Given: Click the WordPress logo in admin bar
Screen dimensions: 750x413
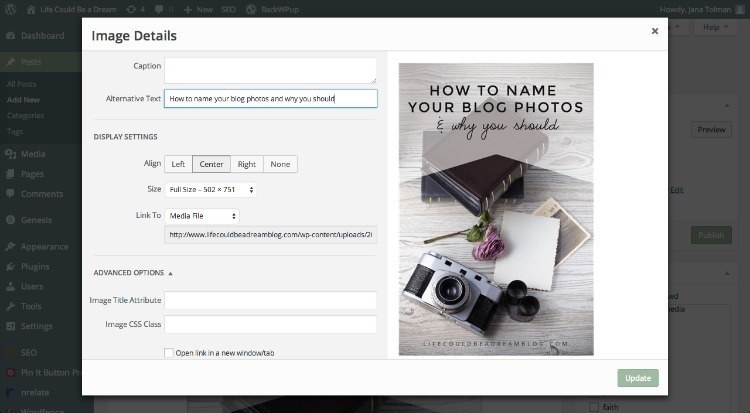Looking at the screenshot, I should (11, 9).
